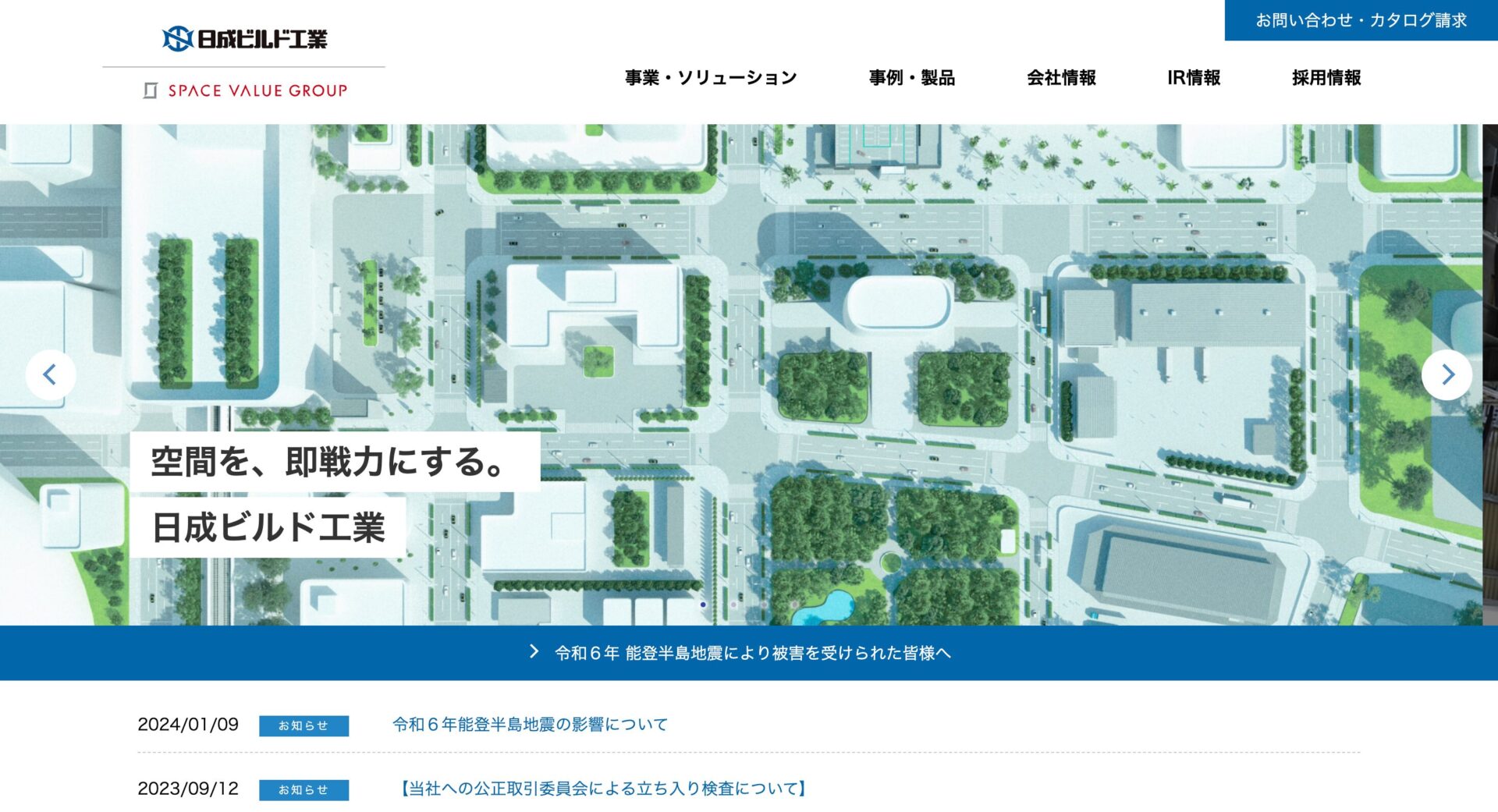Screen dimensions: 1498x812
Task: Switch to third carousel slide dot
Action: [764, 605]
